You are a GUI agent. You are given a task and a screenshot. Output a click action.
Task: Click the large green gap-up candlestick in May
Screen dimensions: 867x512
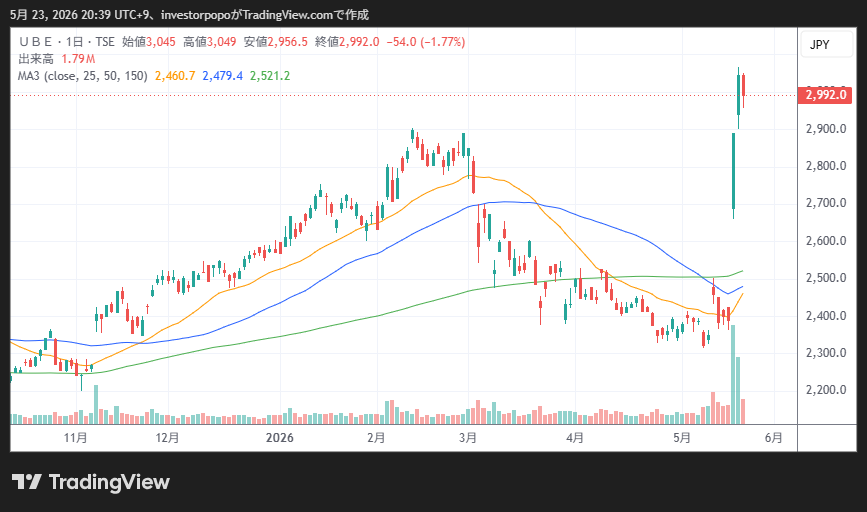733,175
